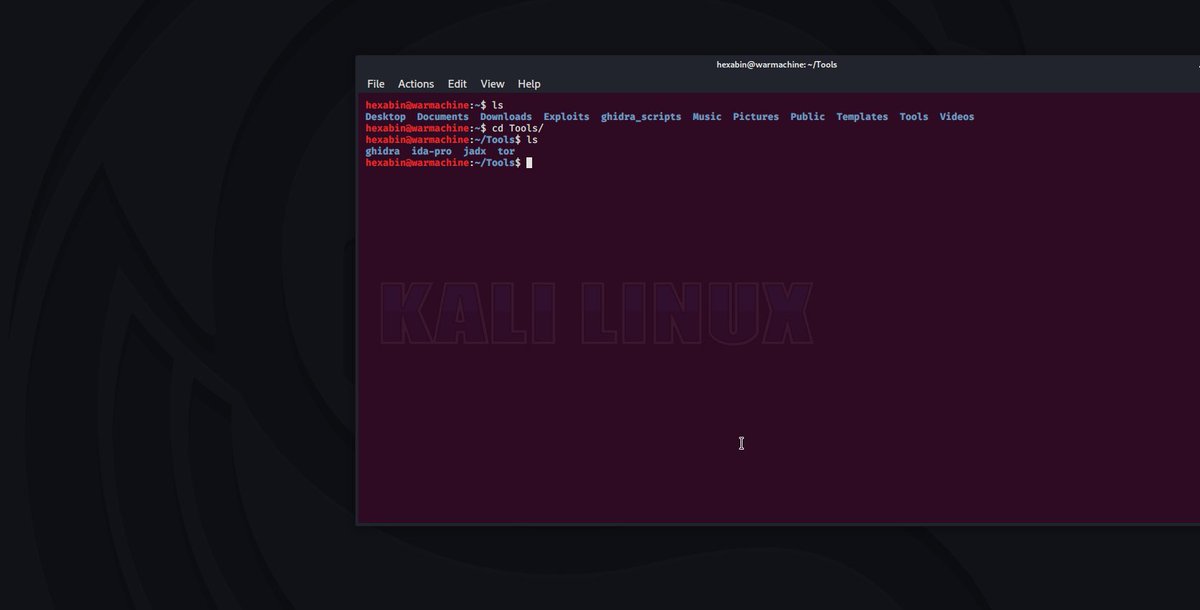Click the tor folder name

click(x=506, y=151)
